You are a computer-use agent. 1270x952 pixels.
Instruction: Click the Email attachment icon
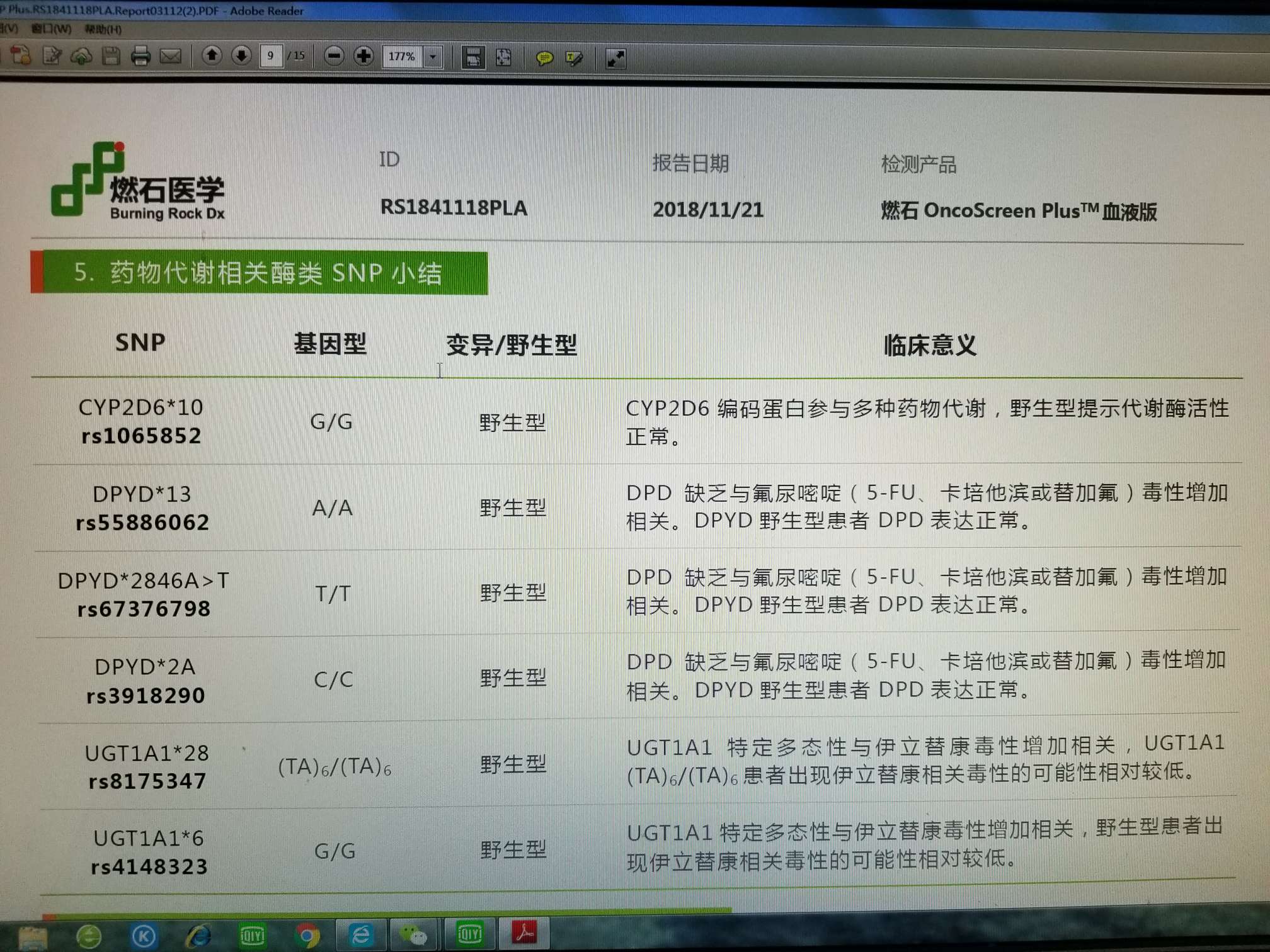pos(170,57)
